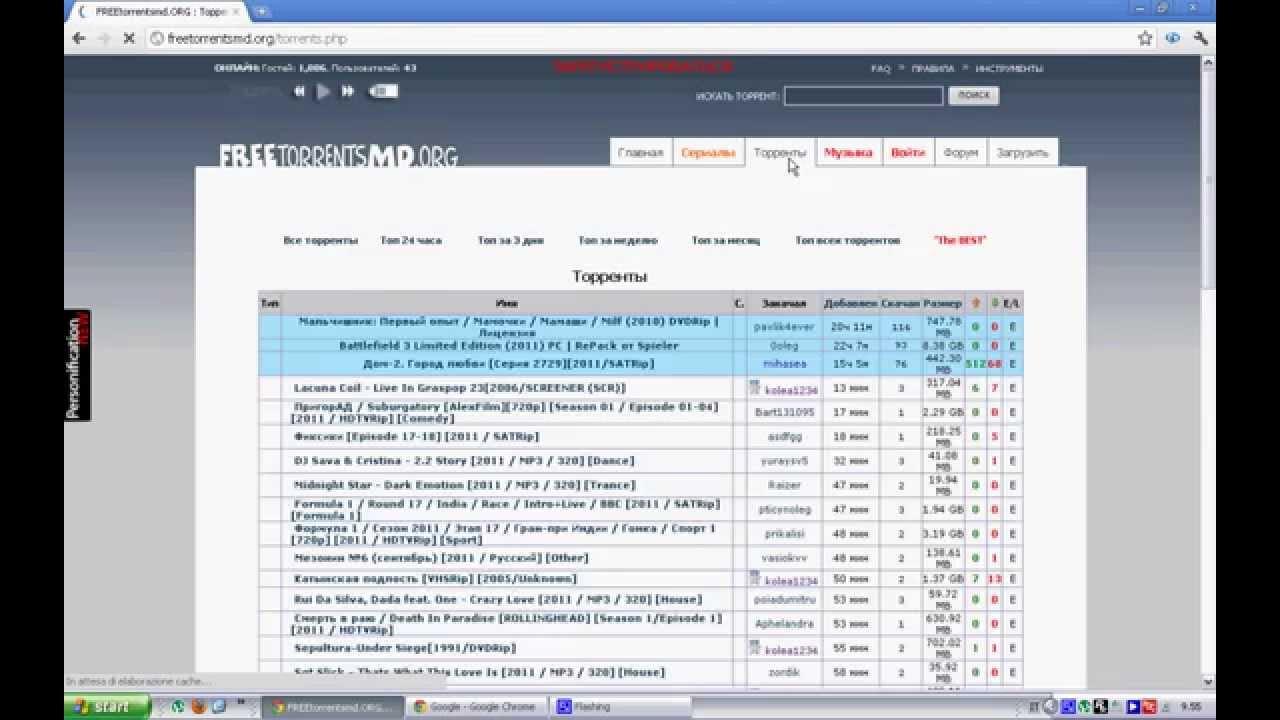This screenshot has width=1280, height=720.
Task: Open the Музыка tab
Action: (848, 153)
